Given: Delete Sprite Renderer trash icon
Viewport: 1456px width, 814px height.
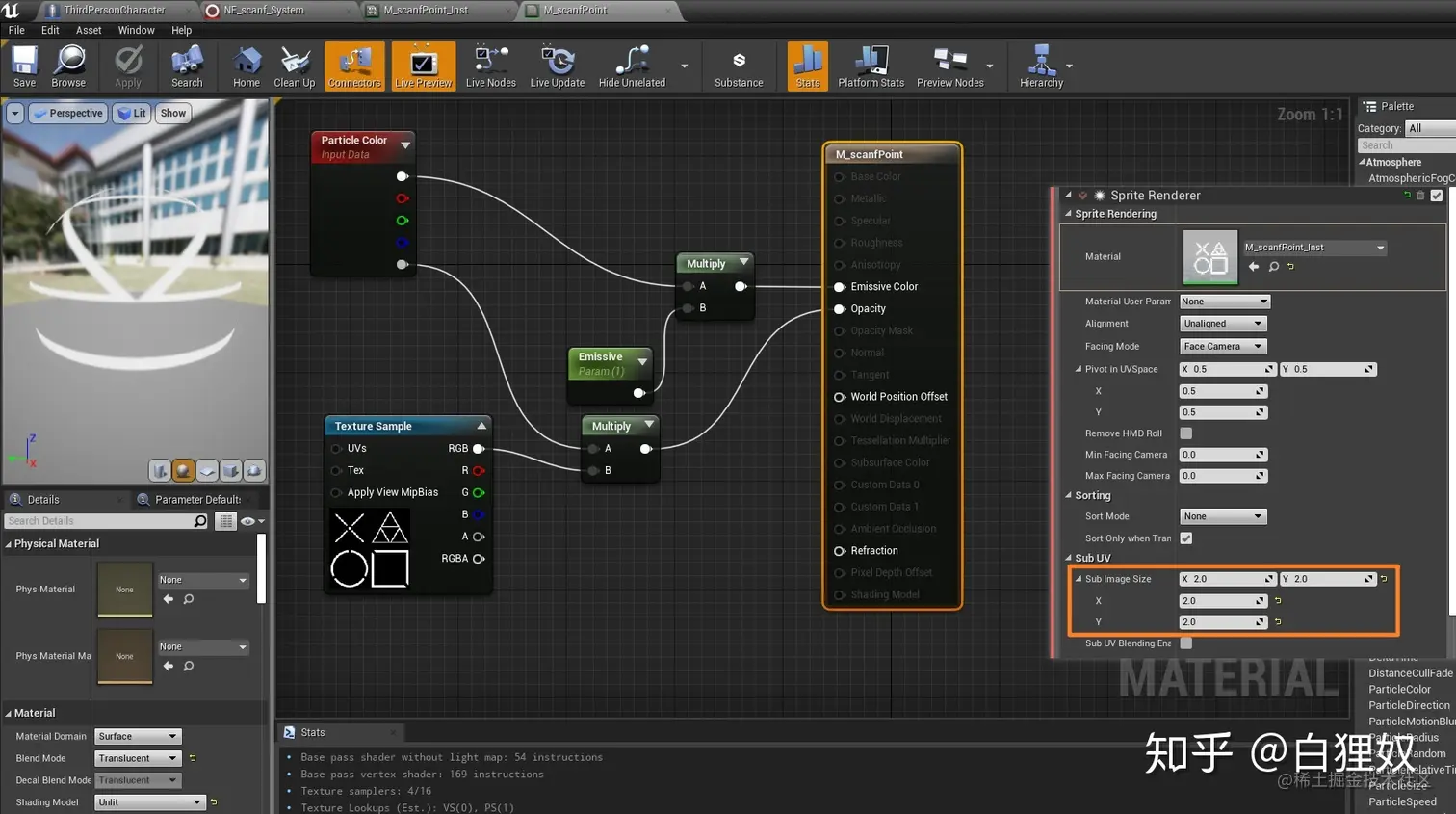Looking at the screenshot, I should (1420, 196).
